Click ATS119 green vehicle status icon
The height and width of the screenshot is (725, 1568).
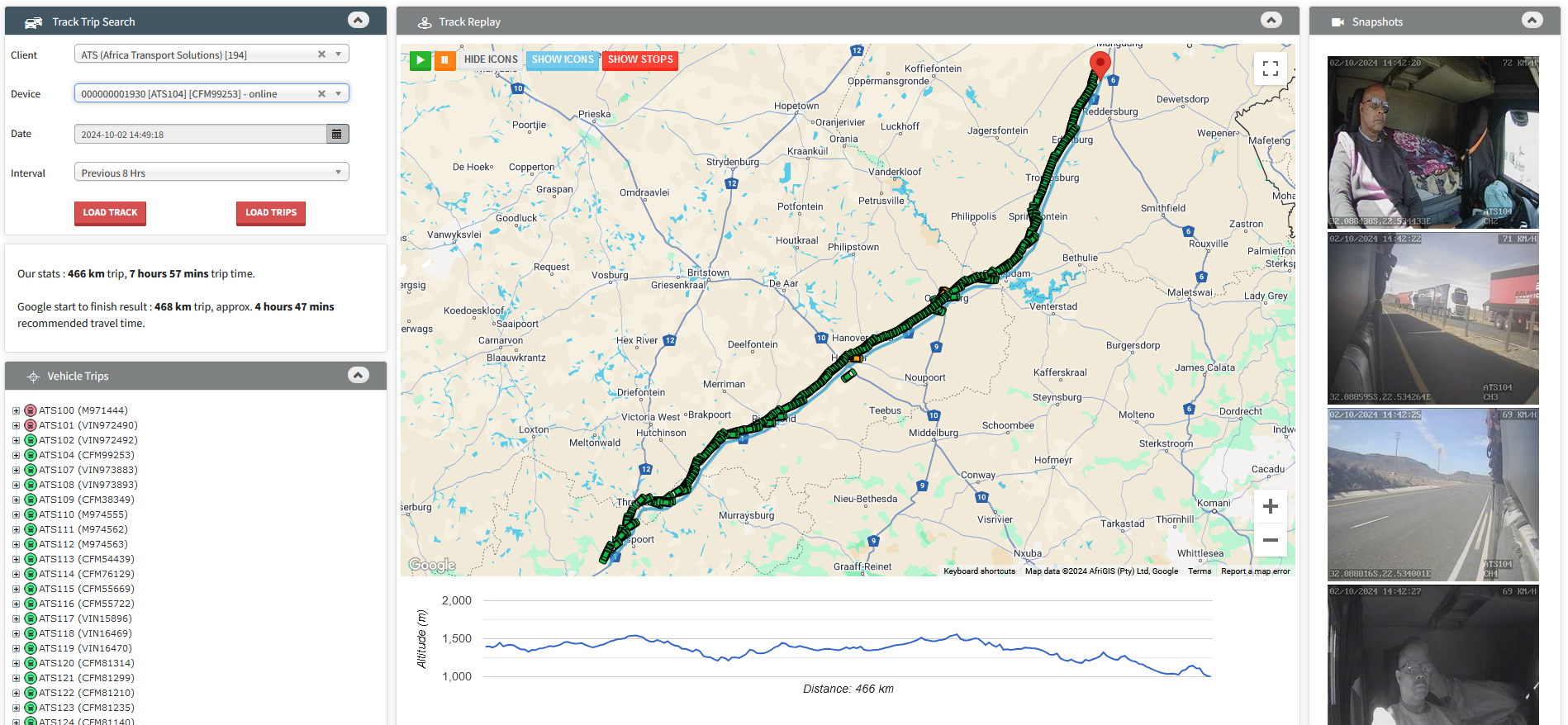point(31,648)
